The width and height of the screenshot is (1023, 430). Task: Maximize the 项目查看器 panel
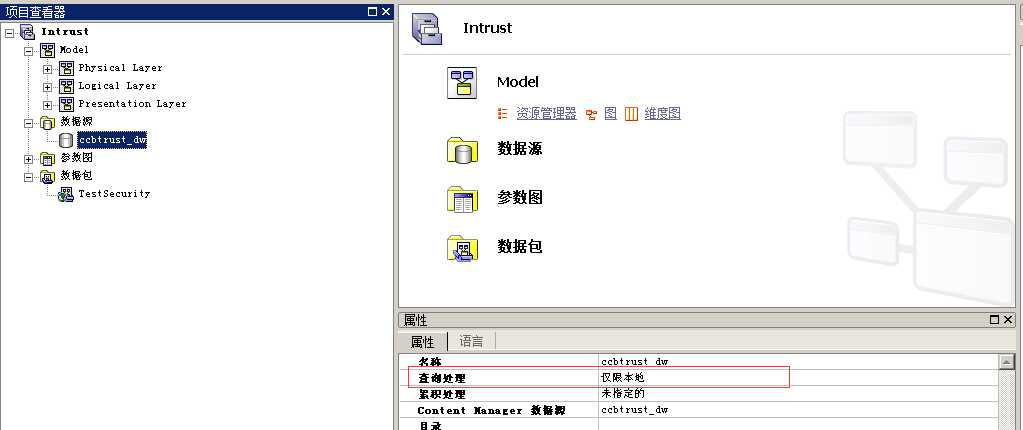pyautogui.click(x=373, y=12)
